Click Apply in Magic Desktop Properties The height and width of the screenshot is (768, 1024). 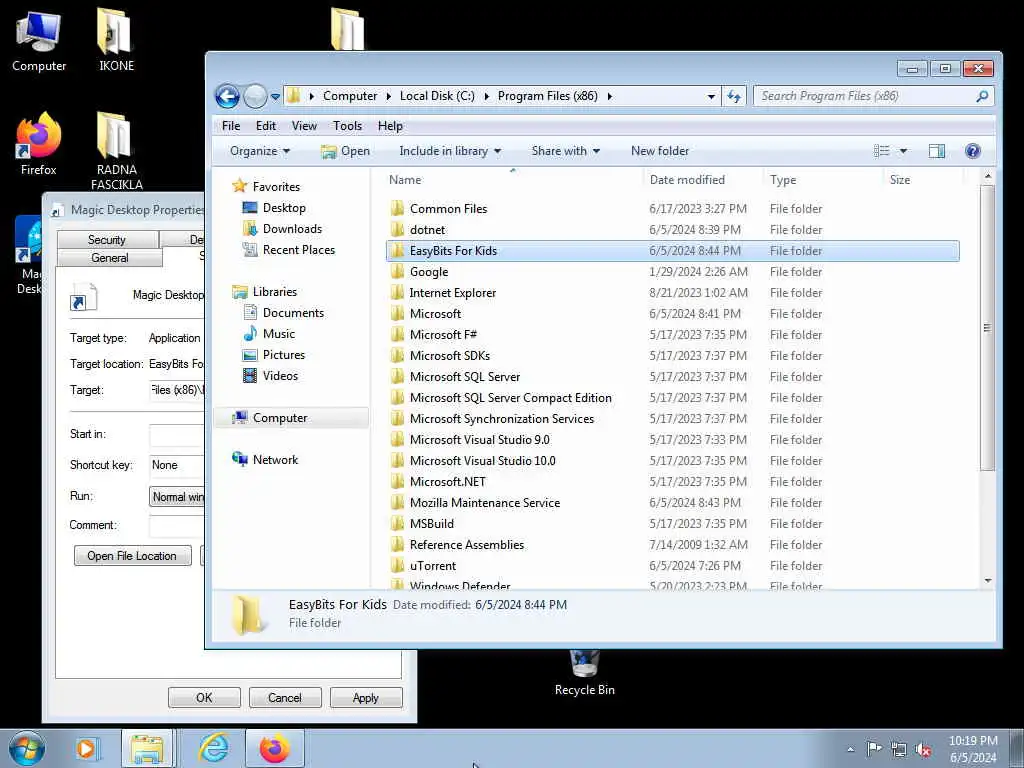tap(366, 697)
